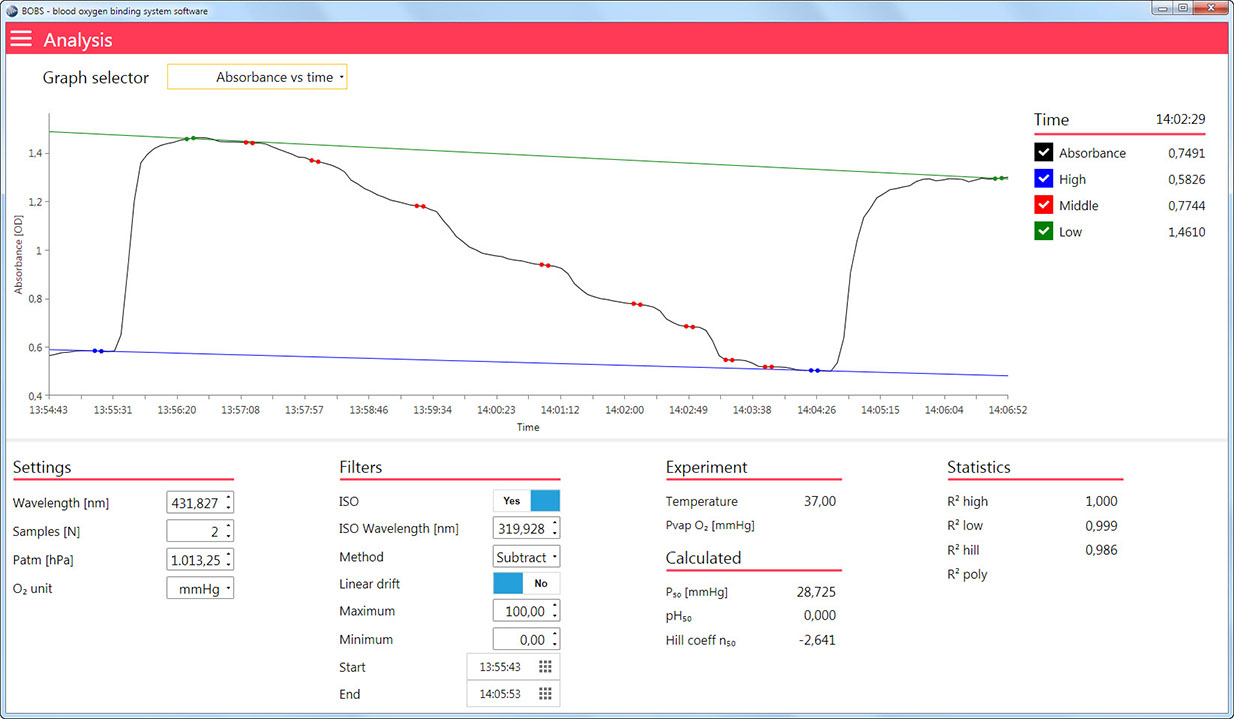This screenshot has height=719, width=1234.
Task: Open the Start time picker grid icon
Action: (x=545, y=667)
